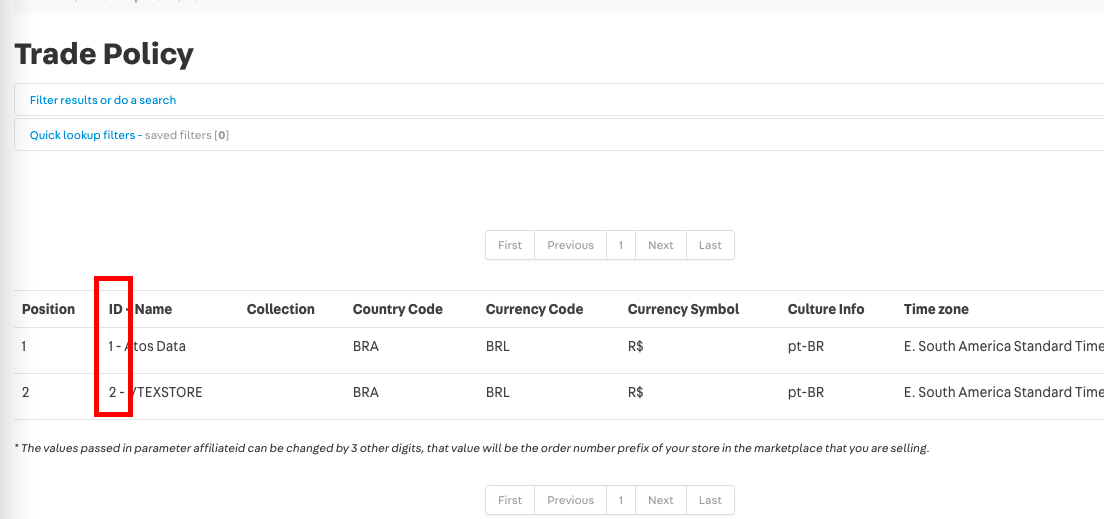Click the 'ID - Name' column header
The height and width of the screenshot is (519, 1104).
pyautogui.click(x=140, y=309)
